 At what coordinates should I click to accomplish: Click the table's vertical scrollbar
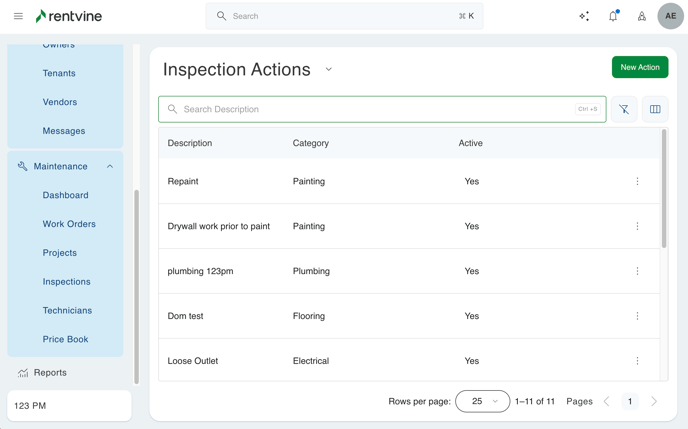[x=664, y=190]
